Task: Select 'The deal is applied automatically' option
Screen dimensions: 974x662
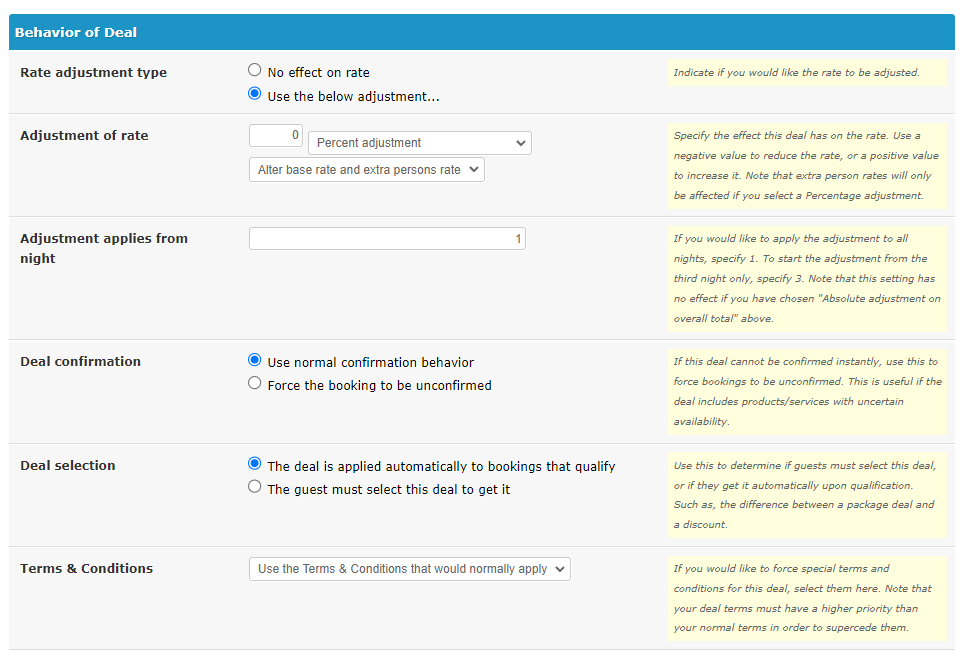Action: pos(255,463)
